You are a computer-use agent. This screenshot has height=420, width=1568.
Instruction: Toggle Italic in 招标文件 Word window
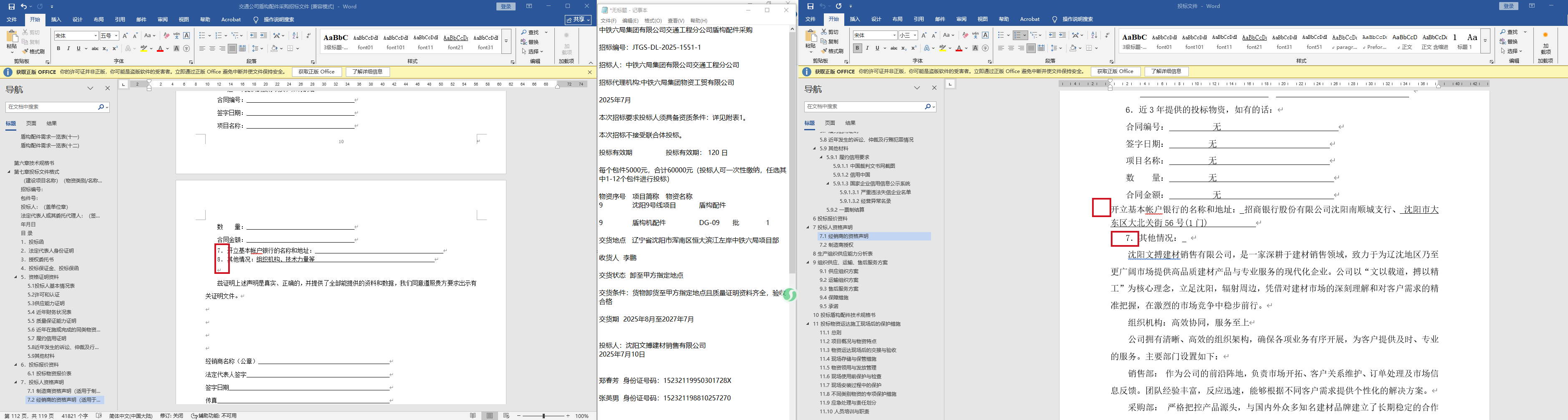click(x=68, y=49)
